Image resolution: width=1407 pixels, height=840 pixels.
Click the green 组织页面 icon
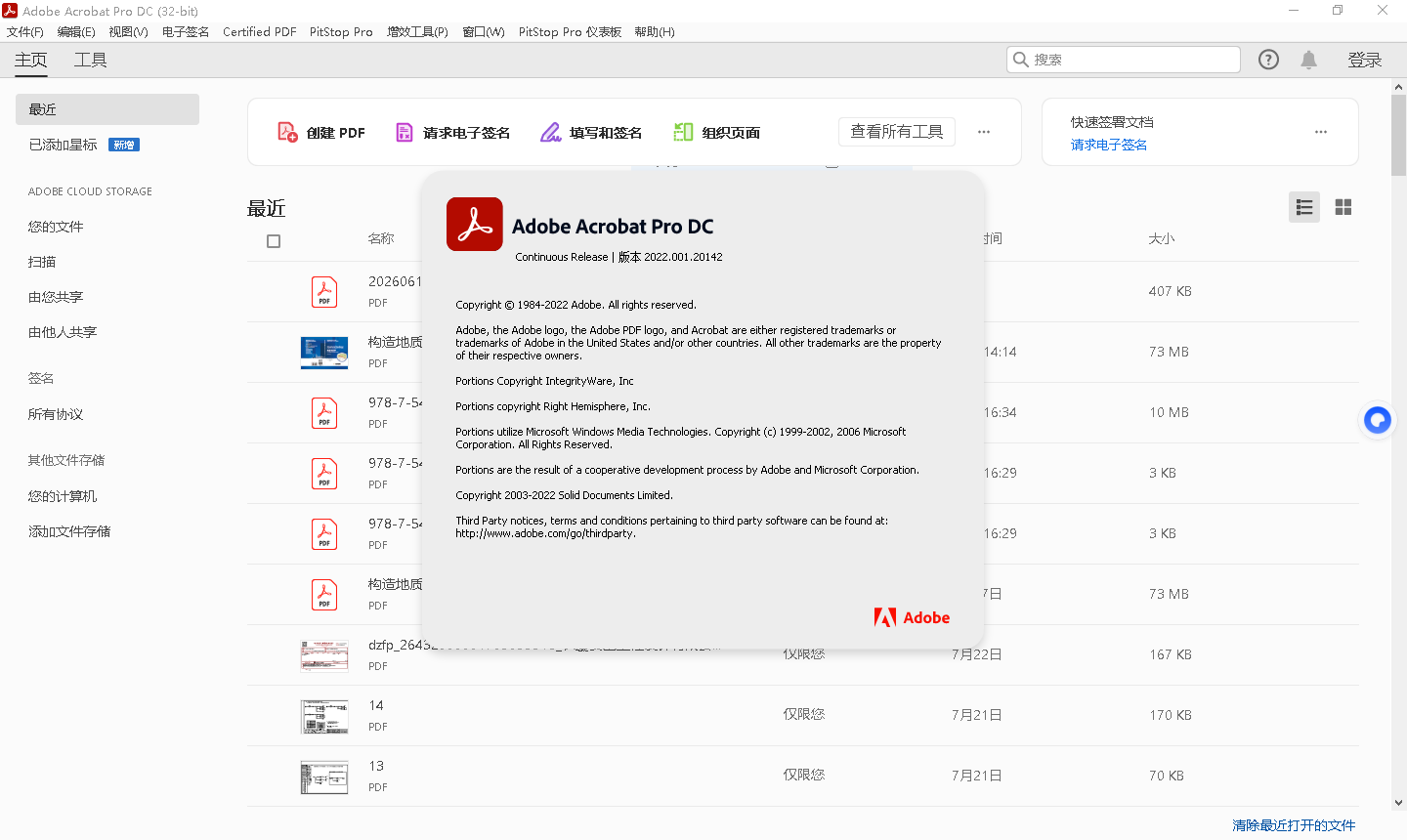pos(683,132)
